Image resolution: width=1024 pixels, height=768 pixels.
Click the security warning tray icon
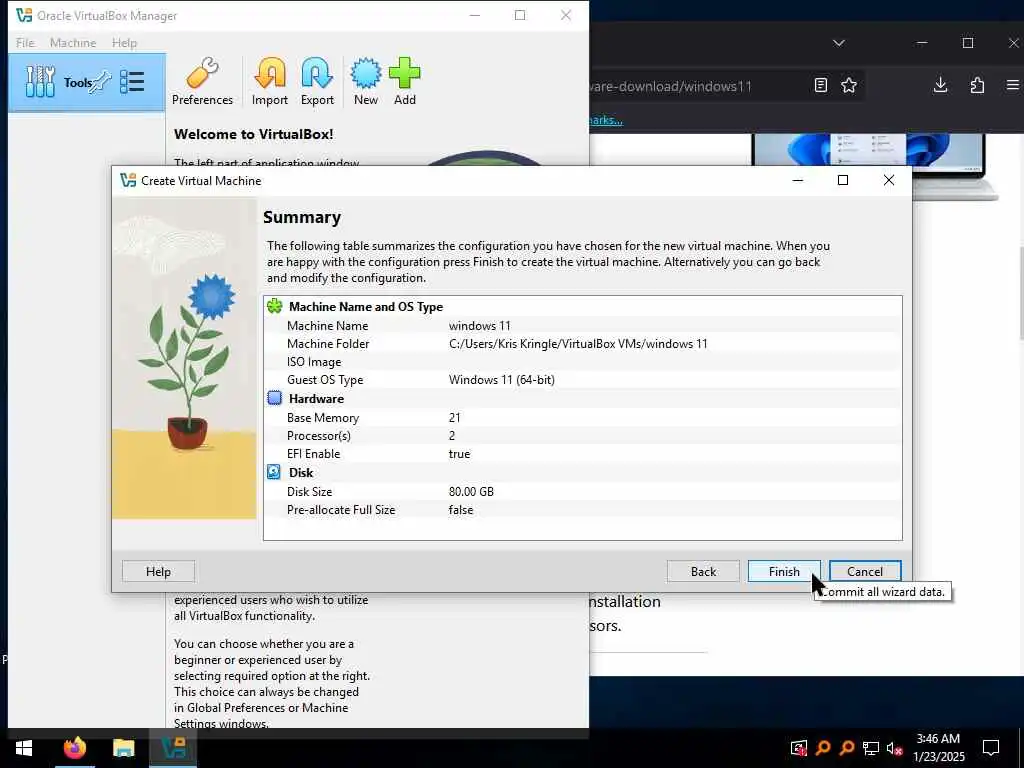(x=799, y=748)
